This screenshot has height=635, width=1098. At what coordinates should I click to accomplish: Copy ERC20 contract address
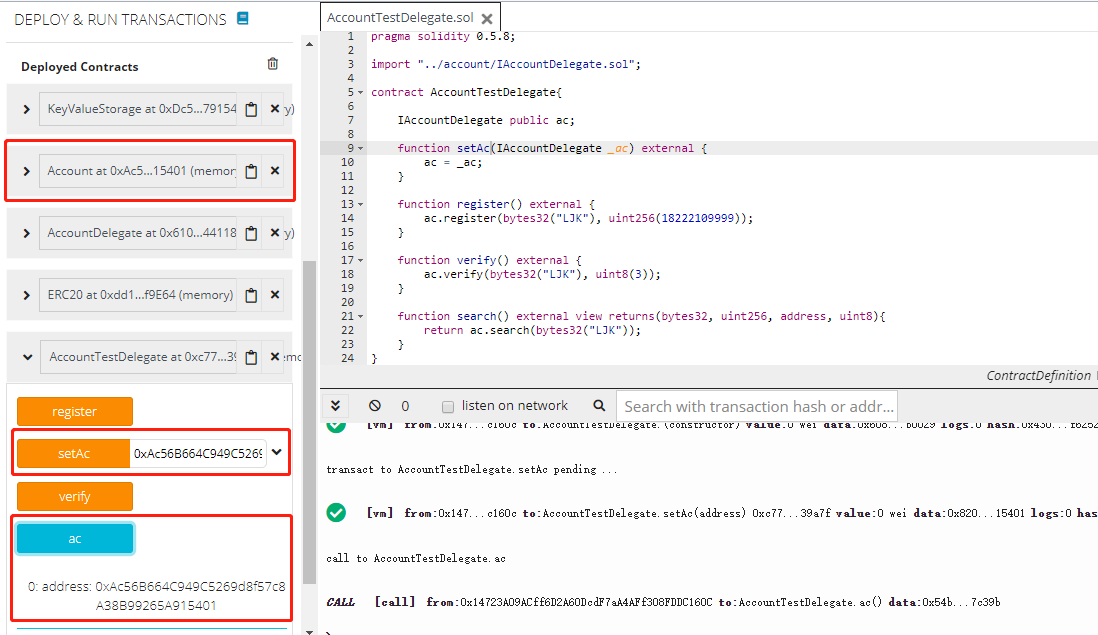tap(251, 295)
